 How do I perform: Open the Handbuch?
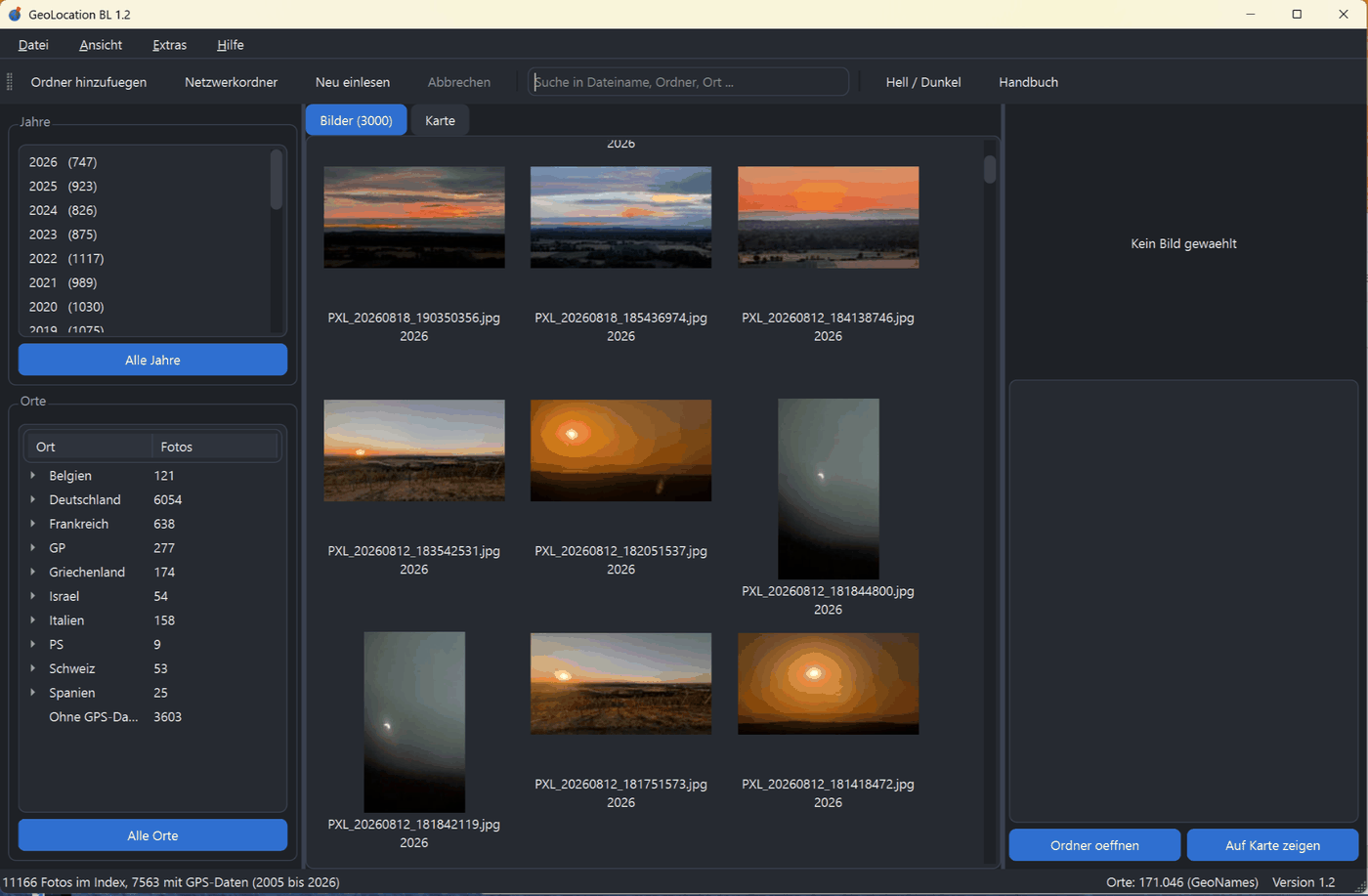pos(1028,82)
